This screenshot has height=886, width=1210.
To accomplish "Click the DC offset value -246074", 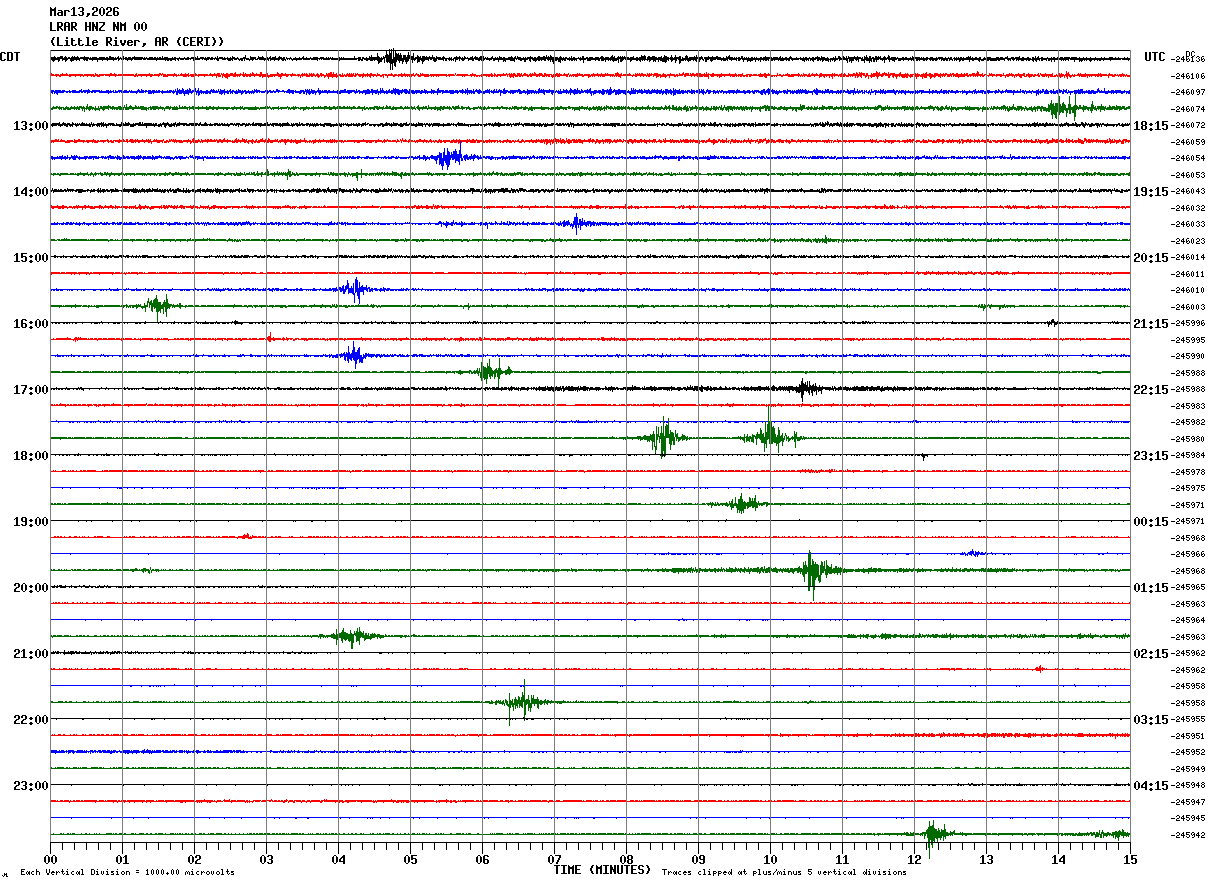I will pos(1187,109).
